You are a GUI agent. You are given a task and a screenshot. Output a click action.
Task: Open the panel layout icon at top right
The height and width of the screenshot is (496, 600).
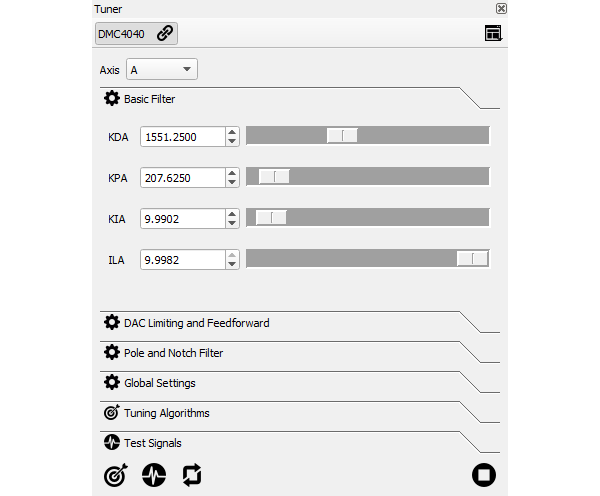click(492, 33)
